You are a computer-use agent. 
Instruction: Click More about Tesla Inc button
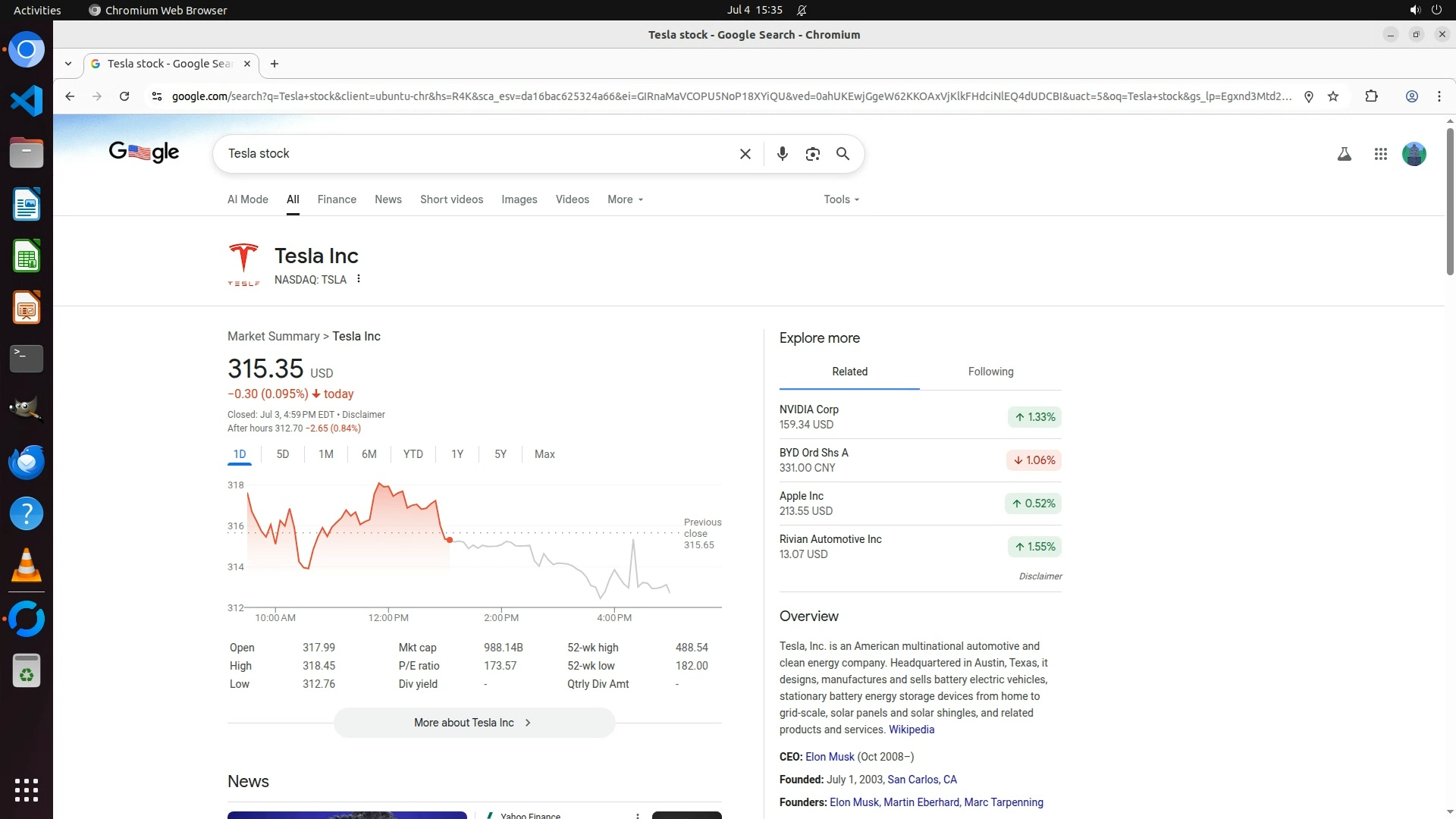coord(474,723)
